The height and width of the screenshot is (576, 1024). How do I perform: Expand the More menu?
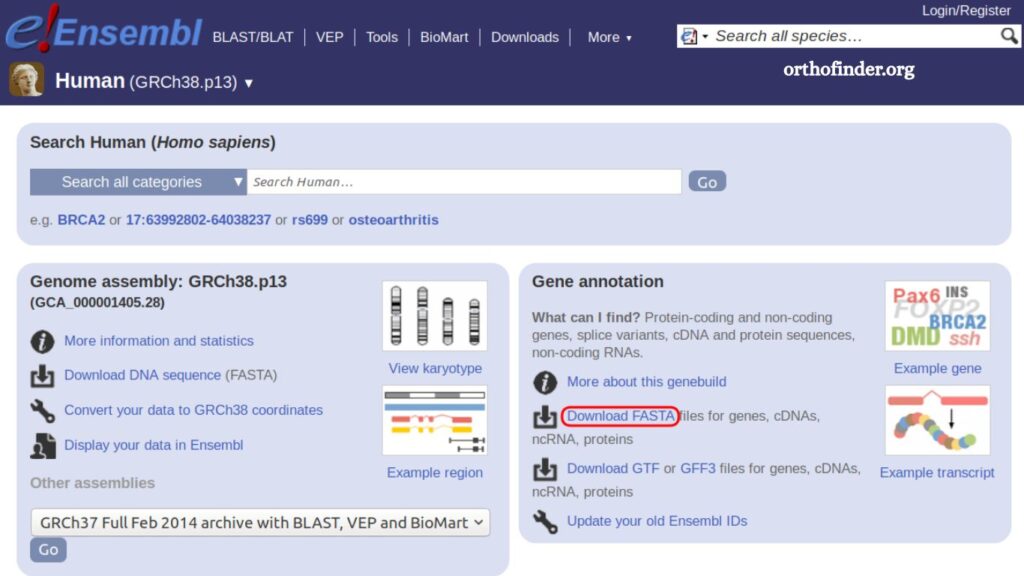coord(609,37)
